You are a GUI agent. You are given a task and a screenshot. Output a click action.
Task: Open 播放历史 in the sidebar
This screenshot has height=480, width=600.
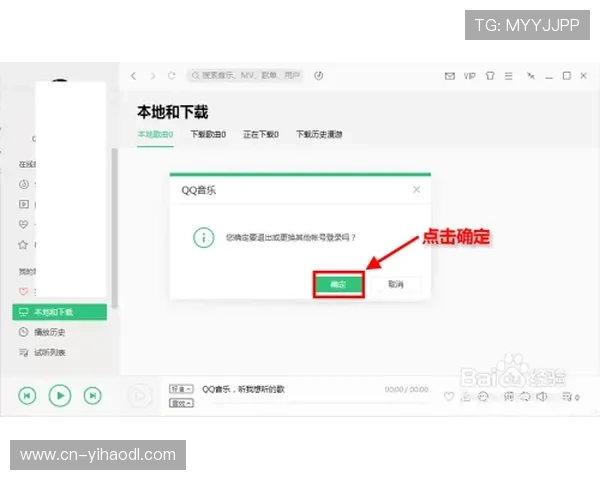pos(49,332)
